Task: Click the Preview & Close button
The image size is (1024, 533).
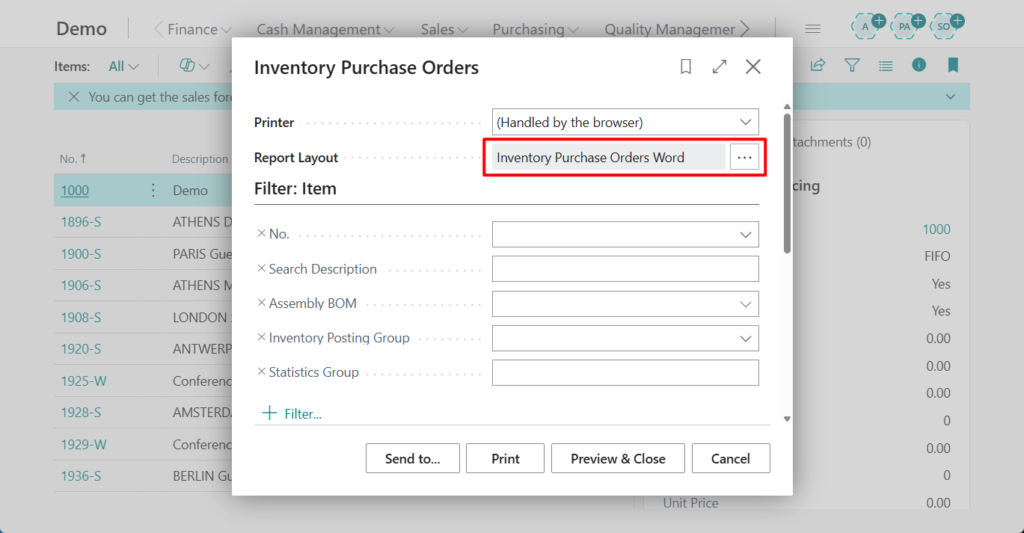Action: click(618, 458)
